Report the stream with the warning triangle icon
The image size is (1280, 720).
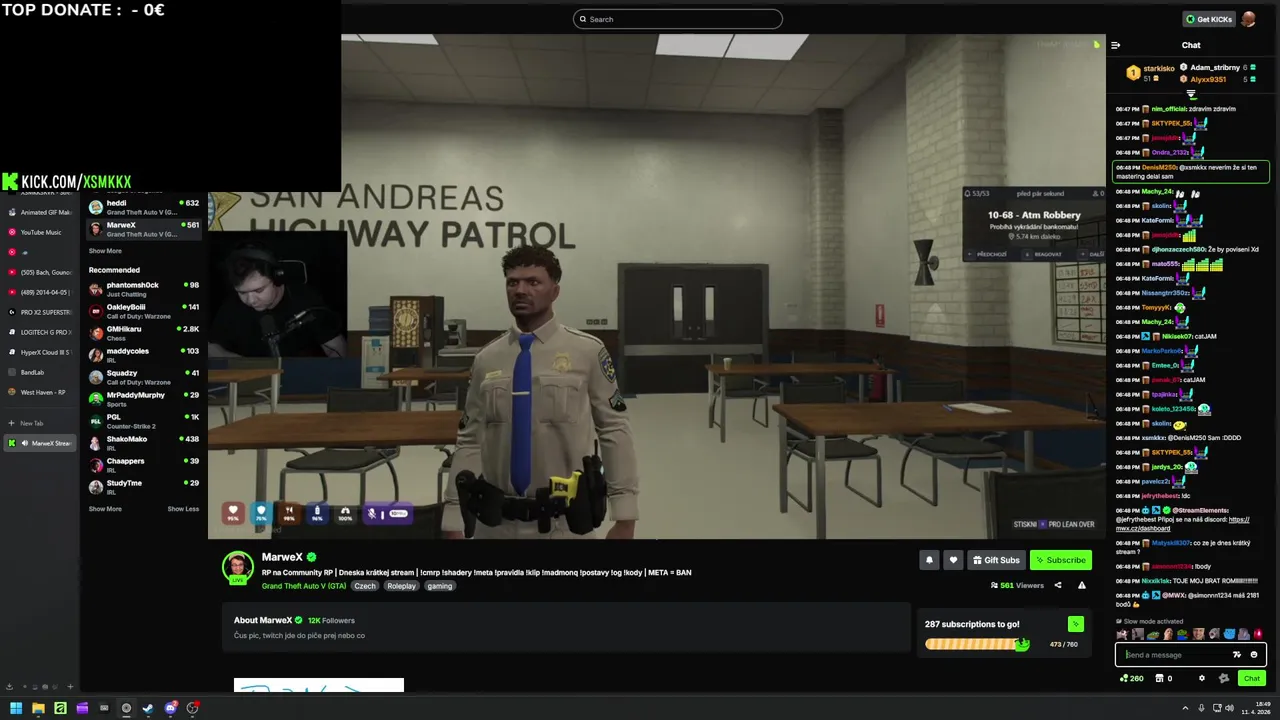pyautogui.click(x=1082, y=585)
